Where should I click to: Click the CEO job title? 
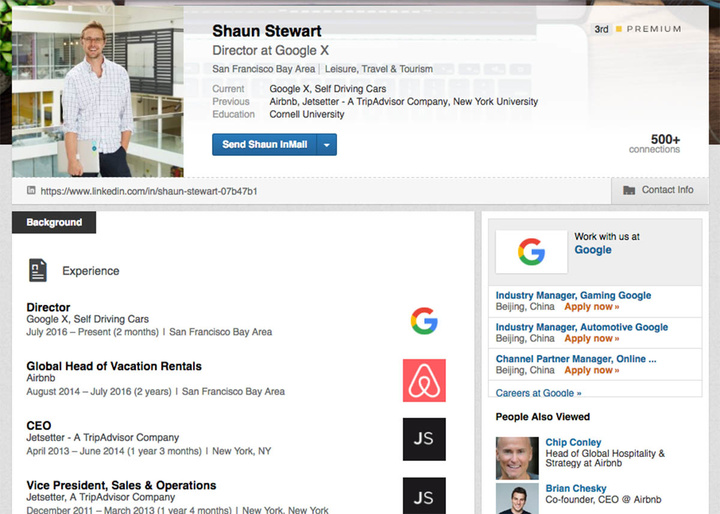click(x=39, y=426)
